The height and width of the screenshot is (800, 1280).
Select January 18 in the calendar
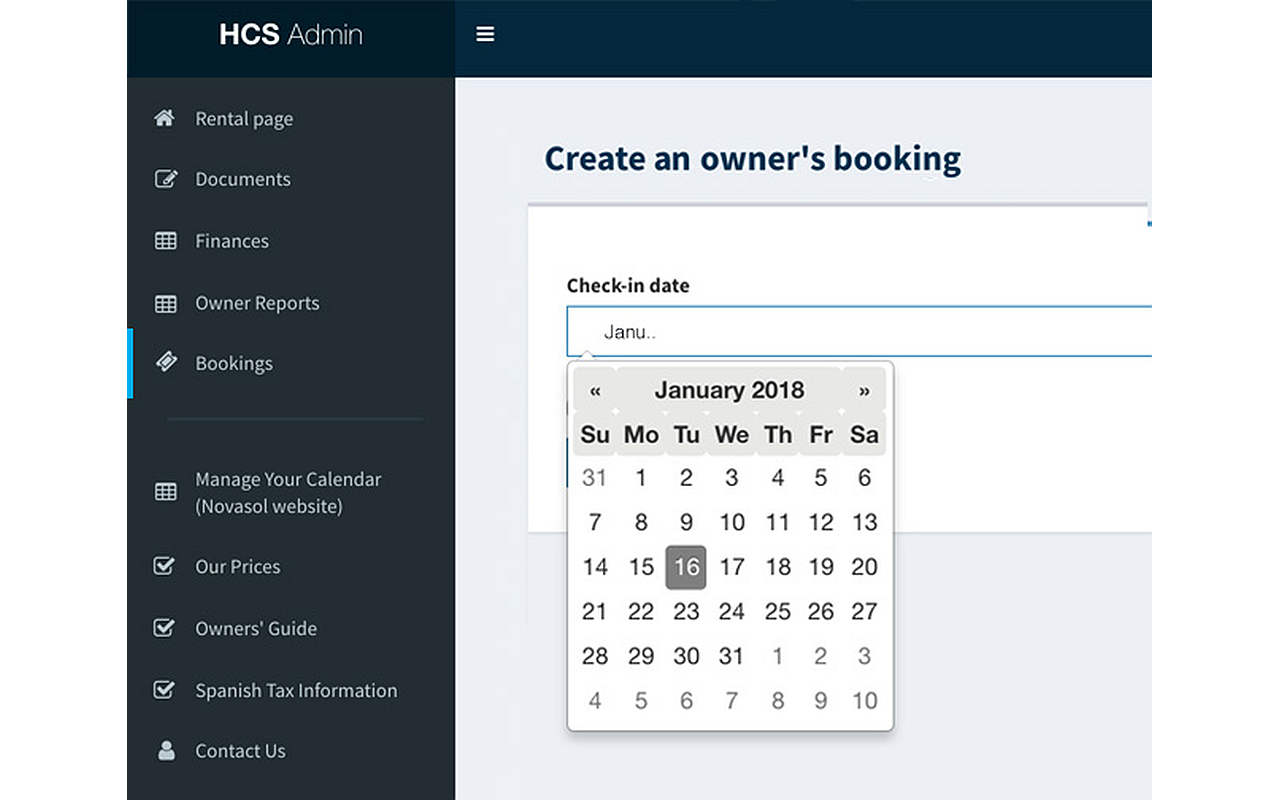[x=778, y=567]
